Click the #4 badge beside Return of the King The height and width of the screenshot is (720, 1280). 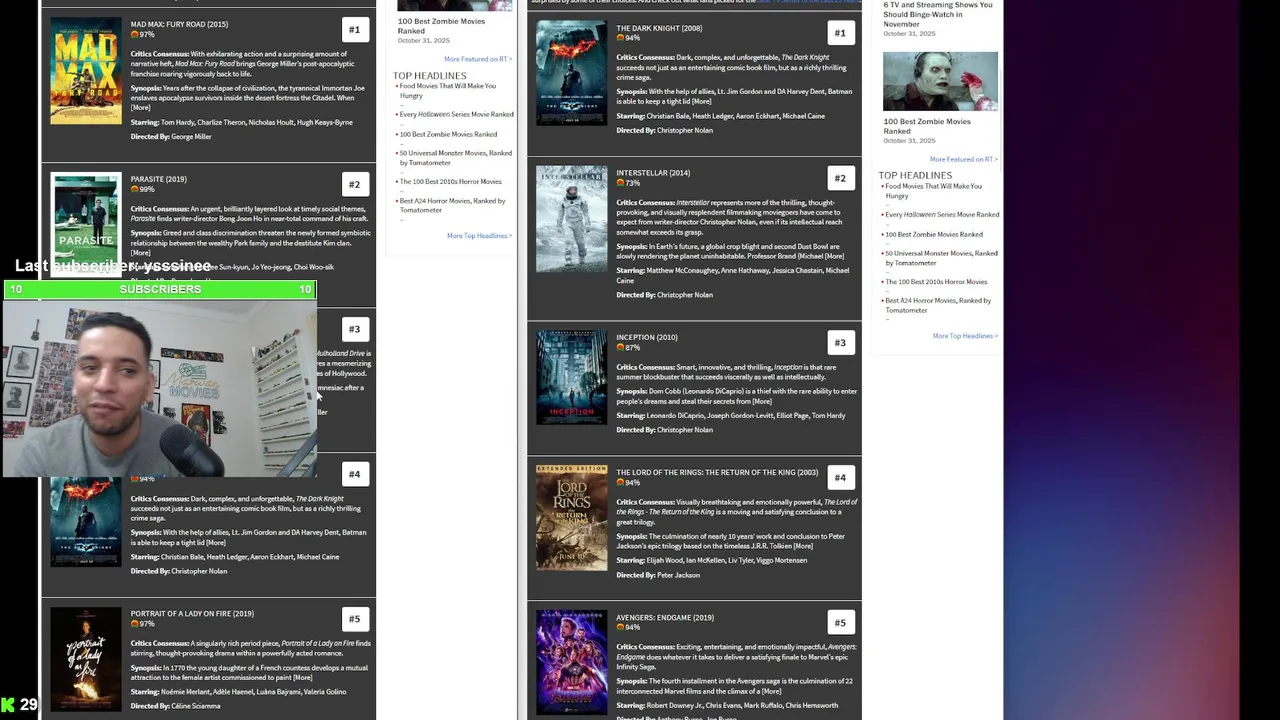point(840,477)
